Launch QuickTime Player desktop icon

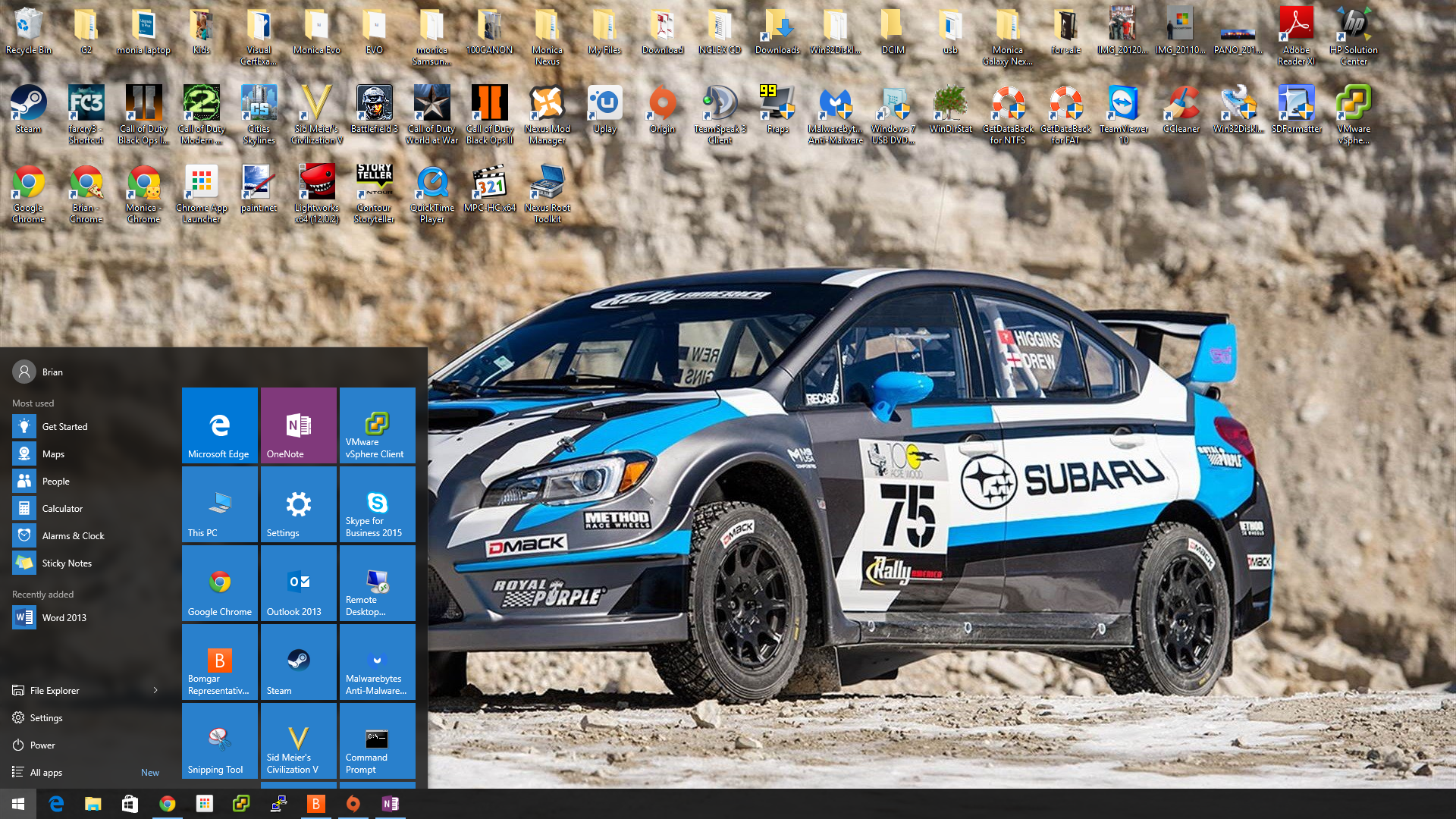pos(432,194)
